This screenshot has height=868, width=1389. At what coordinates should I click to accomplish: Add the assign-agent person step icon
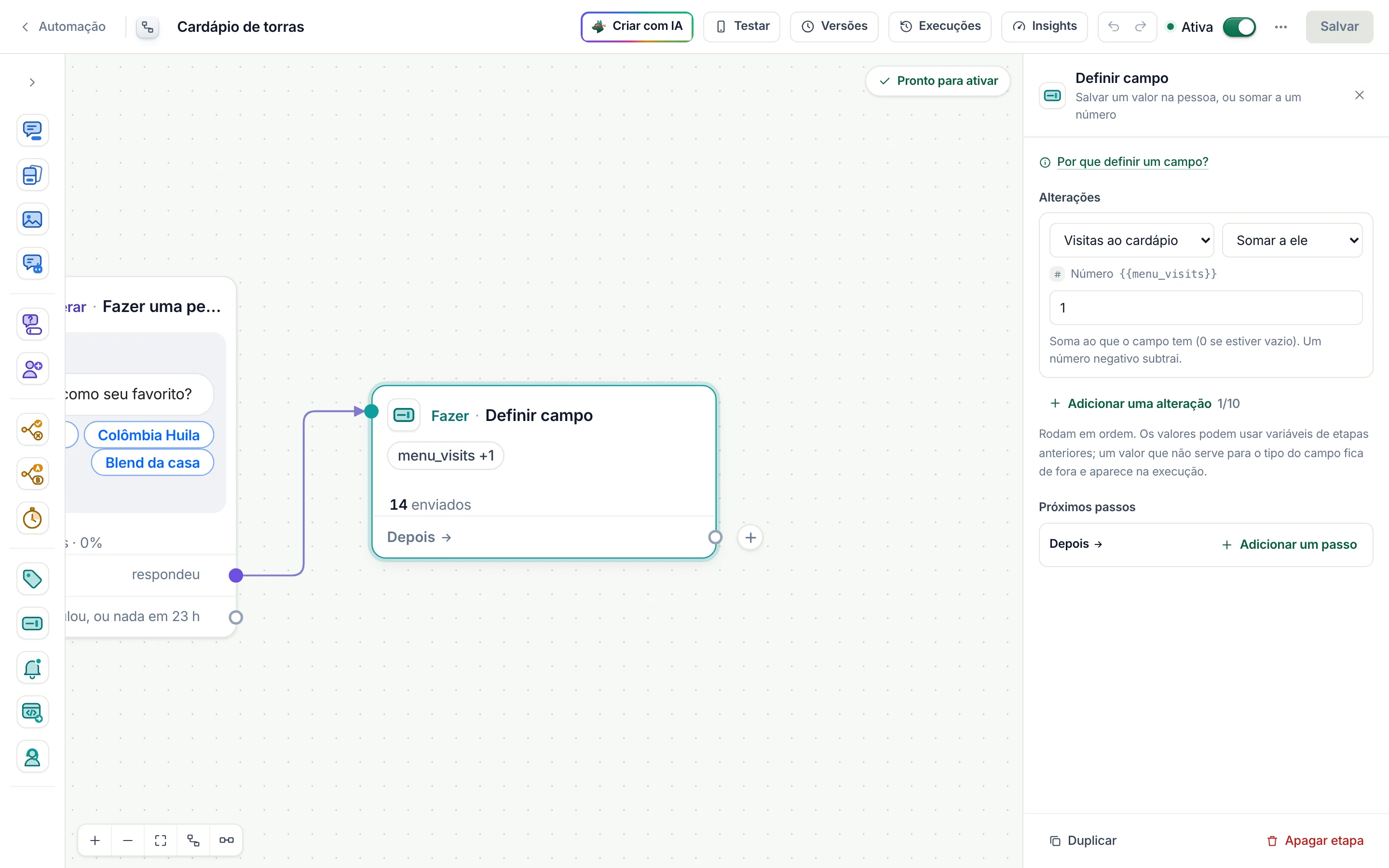point(32,757)
